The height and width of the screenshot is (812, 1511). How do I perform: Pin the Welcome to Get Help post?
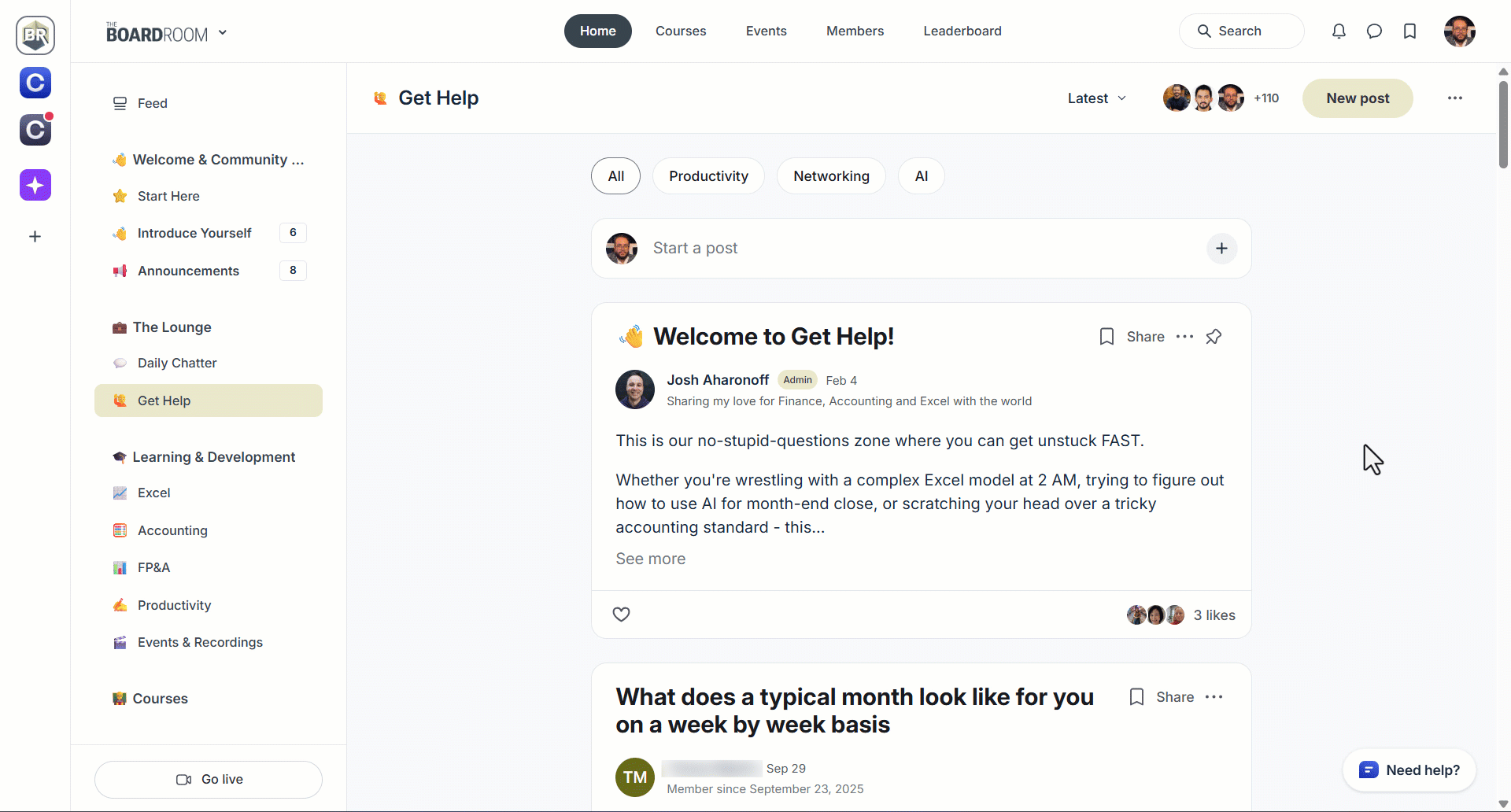click(1213, 336)
